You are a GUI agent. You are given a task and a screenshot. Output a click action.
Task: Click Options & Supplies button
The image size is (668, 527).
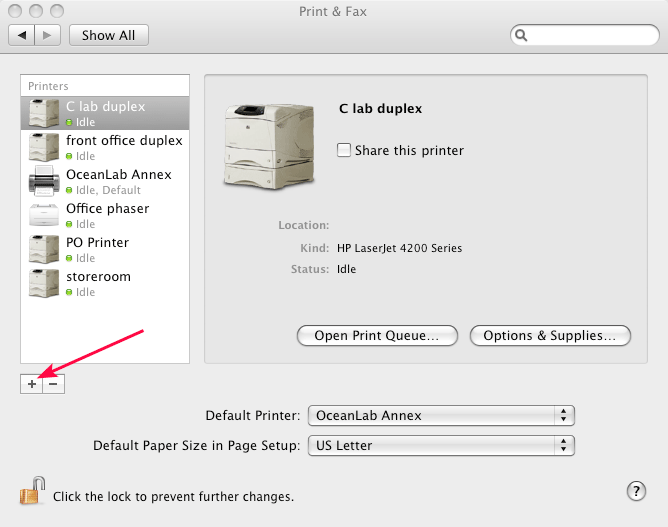click(x=550, y=336)
